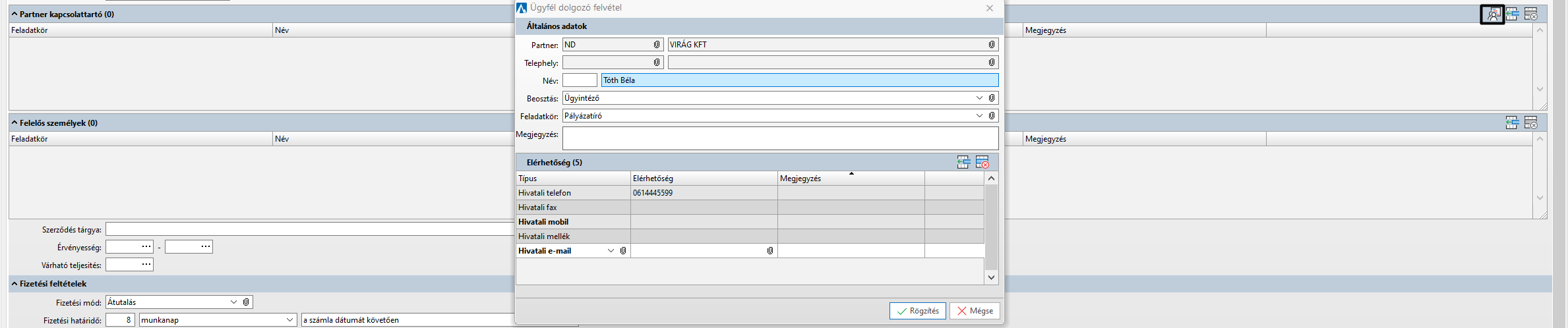Viewport: 1568px width, 328px height.
Task: Insert row icon in Partner kapcsolattartó header
Action: click(x=1512, y=14)
